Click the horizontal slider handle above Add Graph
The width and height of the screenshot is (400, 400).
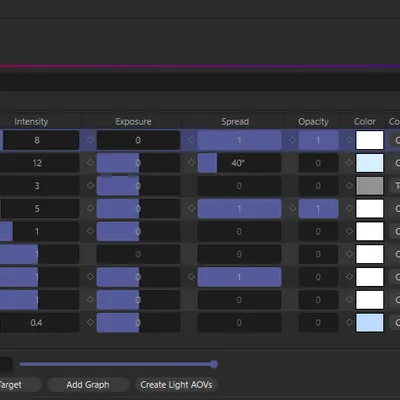tap(214, 364)
